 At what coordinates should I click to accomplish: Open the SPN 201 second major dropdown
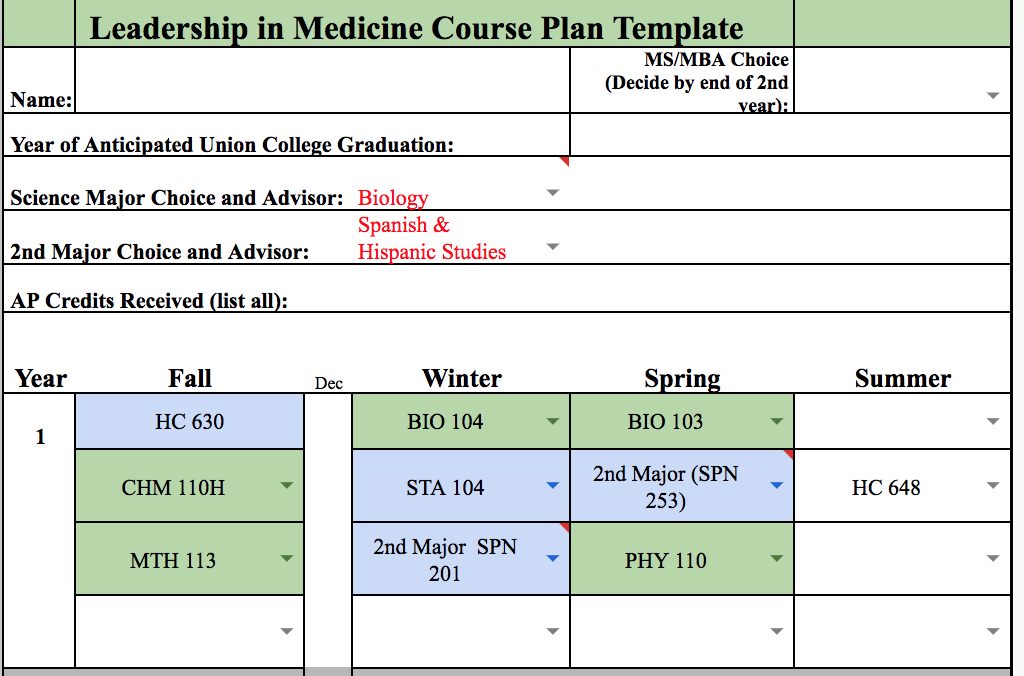point(553,559)
